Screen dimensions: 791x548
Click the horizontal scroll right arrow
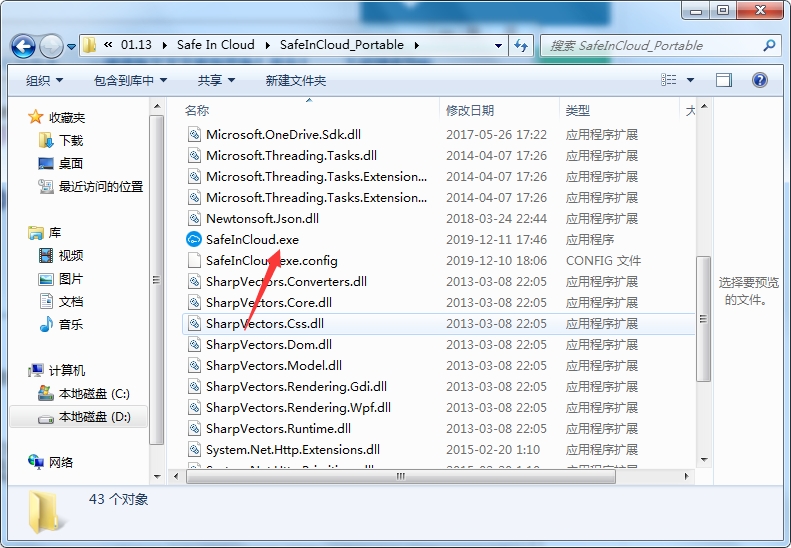pyautogui.click(x=686, y=476)
